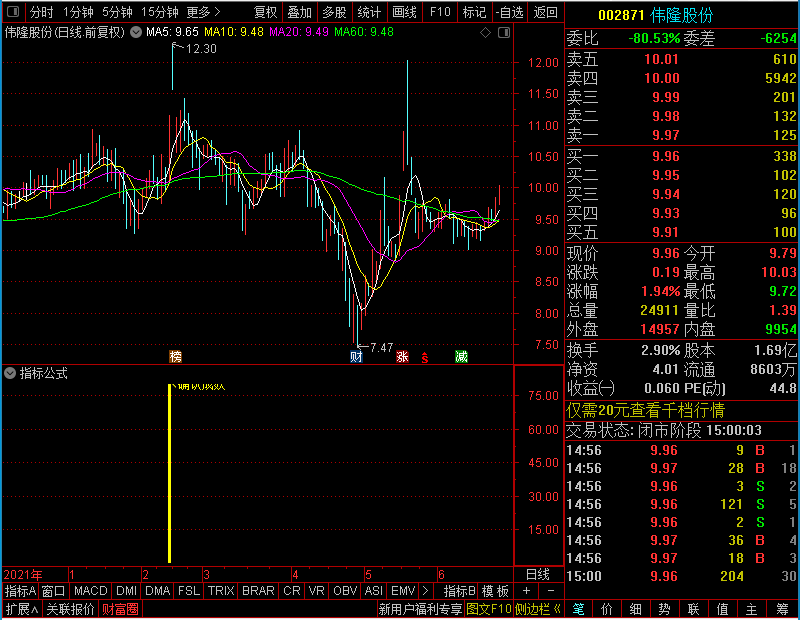The image size is (800, 620).
Task: Select the DMA indicator tab
Action: (x=157, y=591)
